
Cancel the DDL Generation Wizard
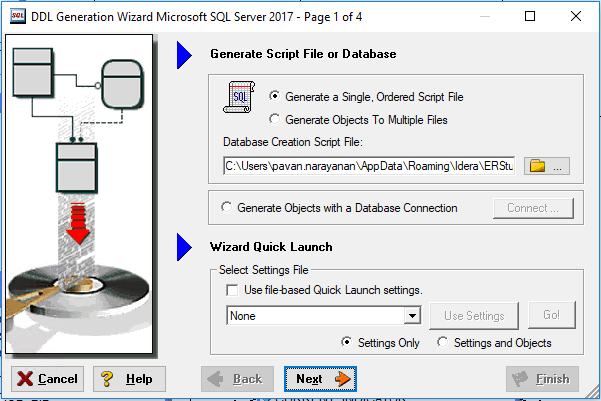[48, 379]
